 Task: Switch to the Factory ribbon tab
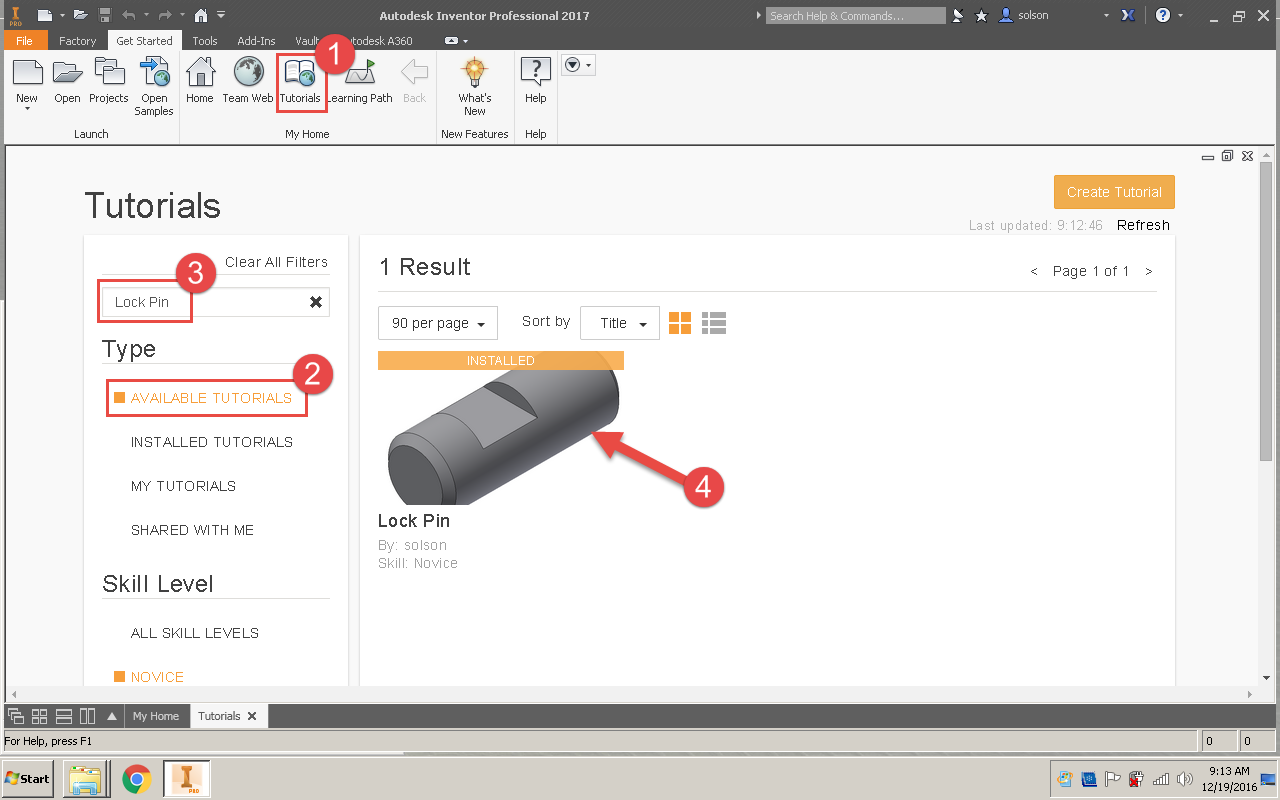77,41
